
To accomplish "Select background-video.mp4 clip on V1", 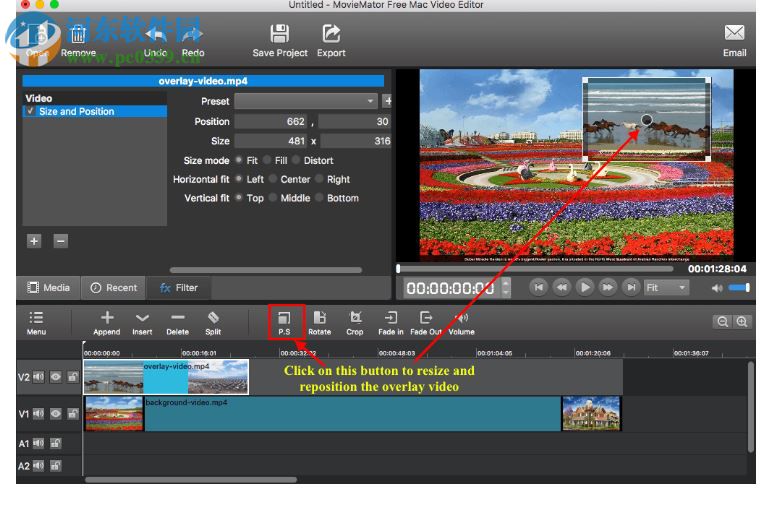I will (352, 414).
